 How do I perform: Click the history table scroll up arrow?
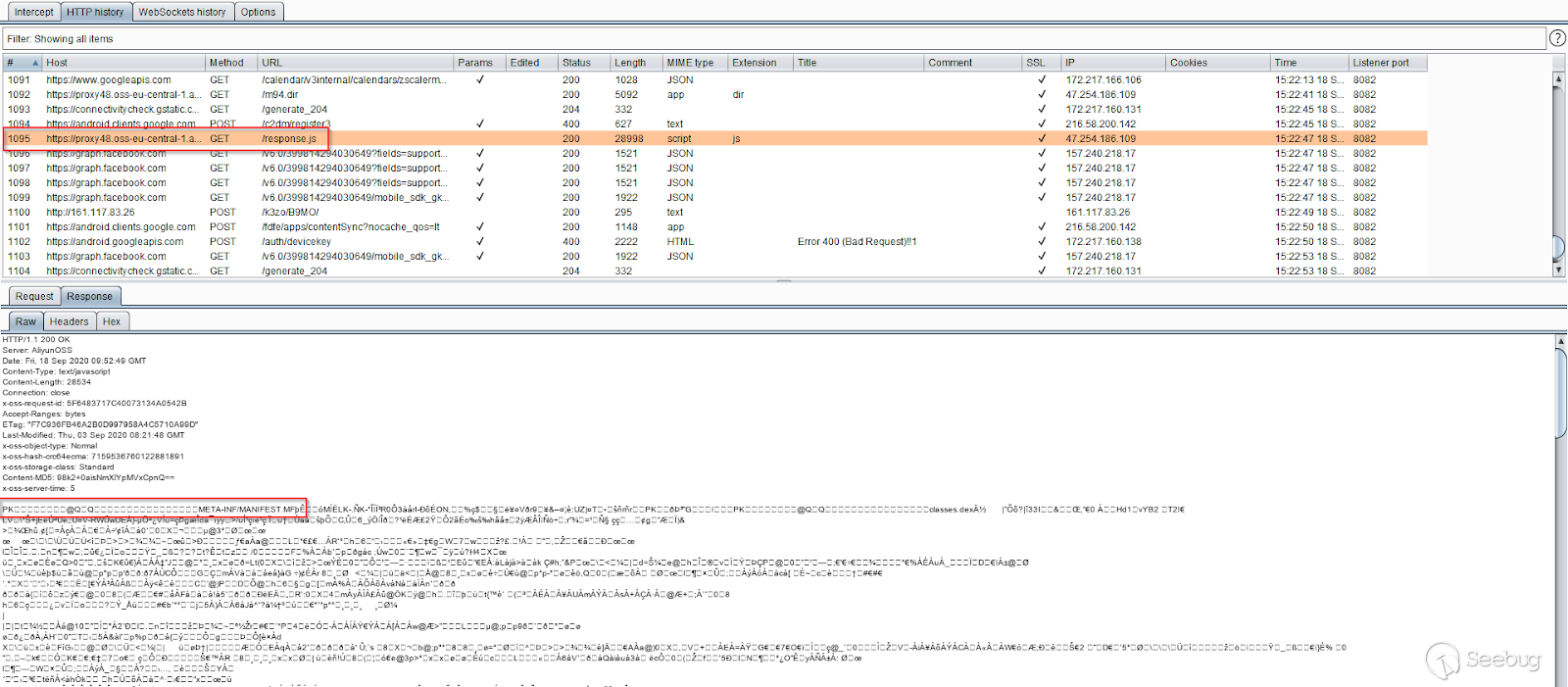[x=1559, y=78]
